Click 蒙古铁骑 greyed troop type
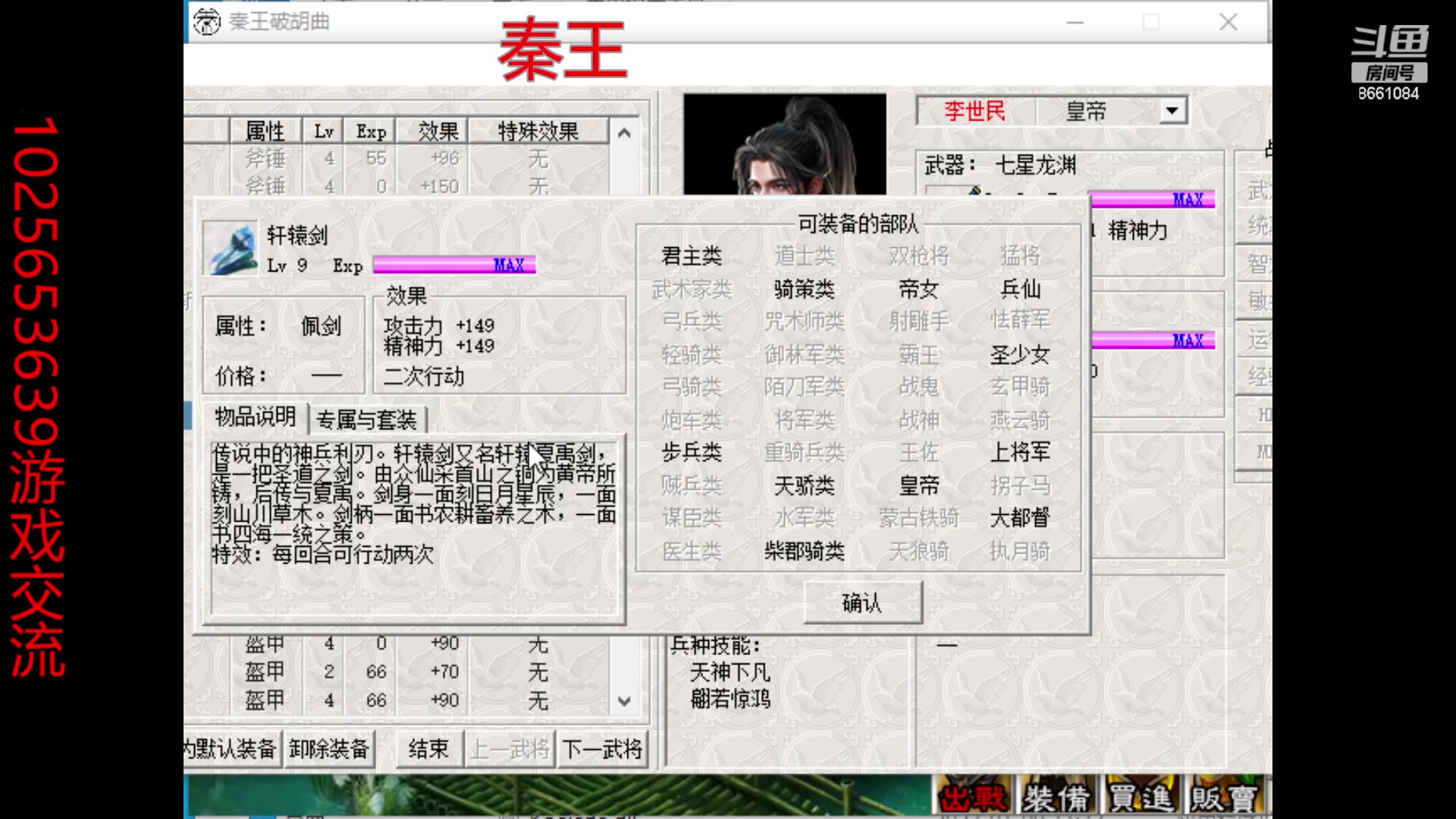This screenshot has height=819, width=1456. pyautogui.click(x=918, y=518)
